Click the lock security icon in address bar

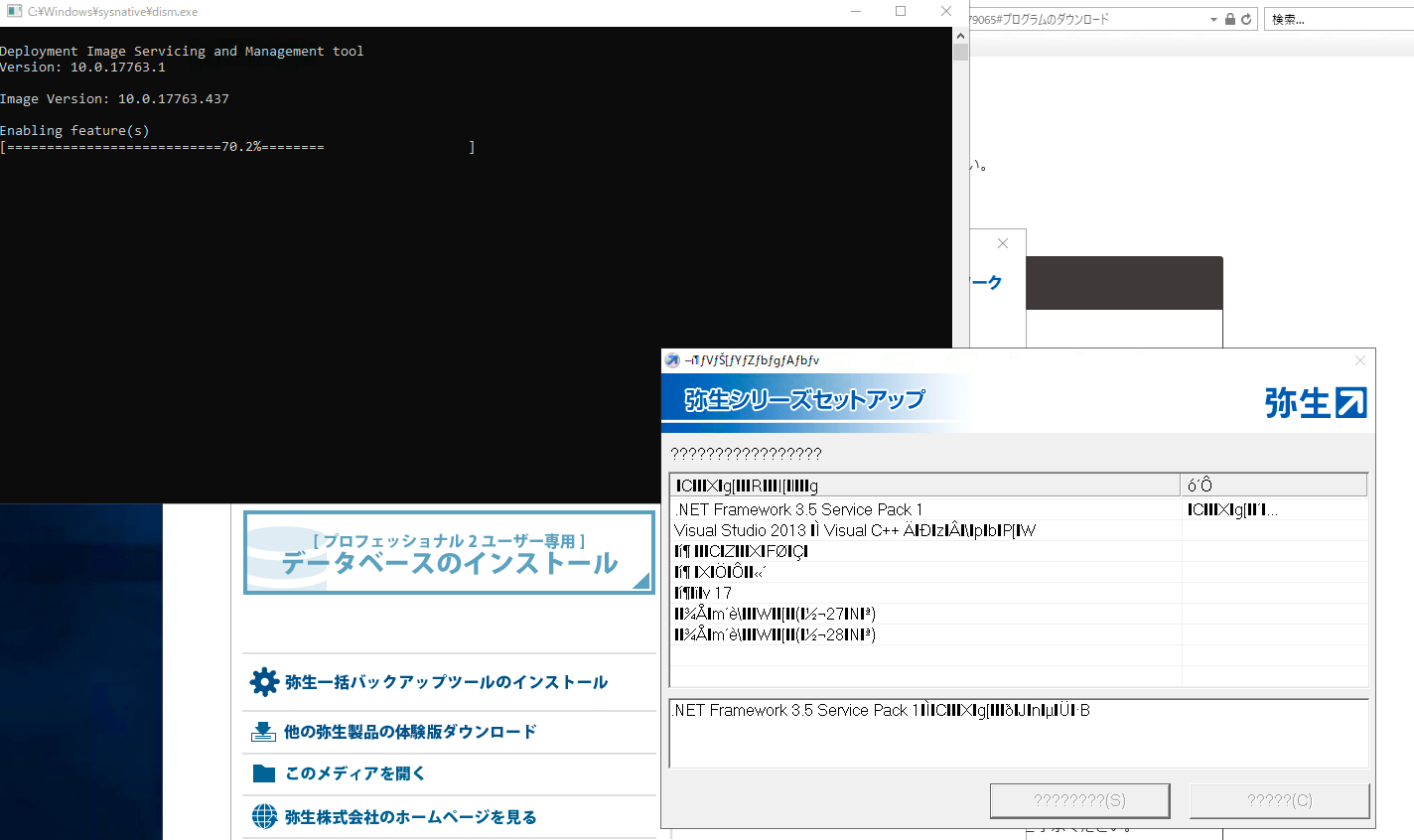(x=1230, y=19)
